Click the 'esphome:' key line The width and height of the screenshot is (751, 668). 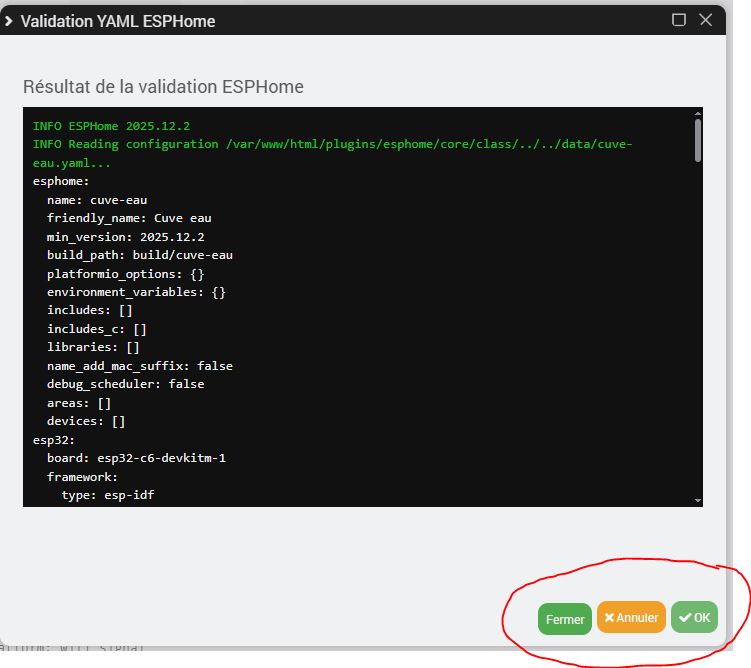[x=61, y=181]
